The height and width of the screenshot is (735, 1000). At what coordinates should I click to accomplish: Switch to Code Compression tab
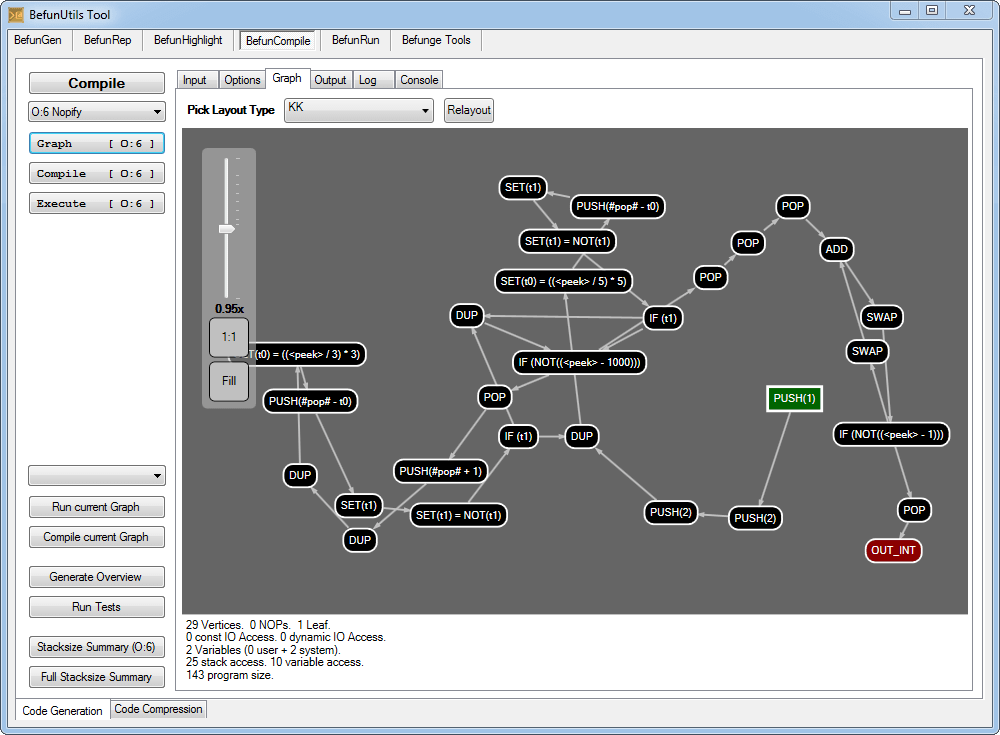(x=158, y=709)
